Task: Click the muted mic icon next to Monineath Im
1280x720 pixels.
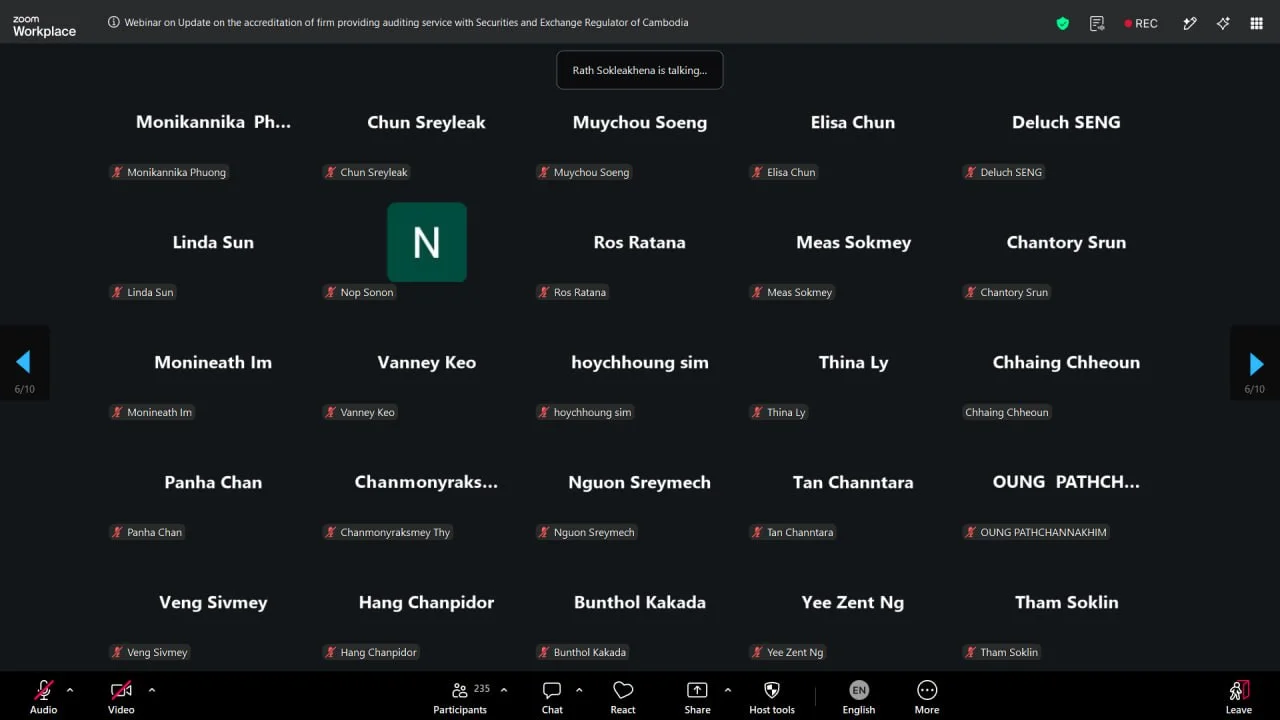Action: pyautogui.click(x=117, y=412)
